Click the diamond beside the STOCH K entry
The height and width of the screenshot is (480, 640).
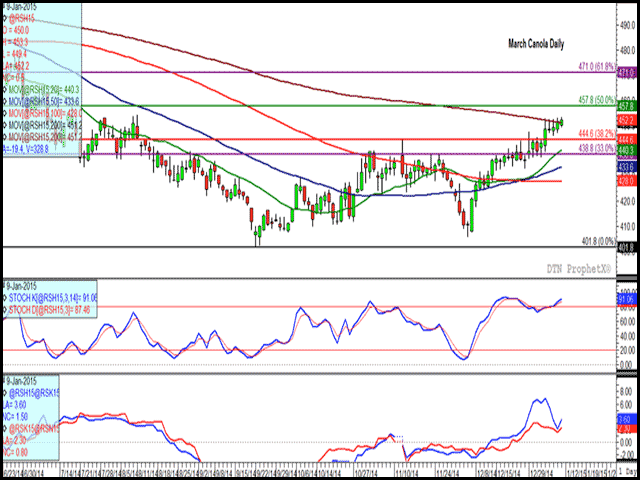pyautogui.click(x=5, y=296)
